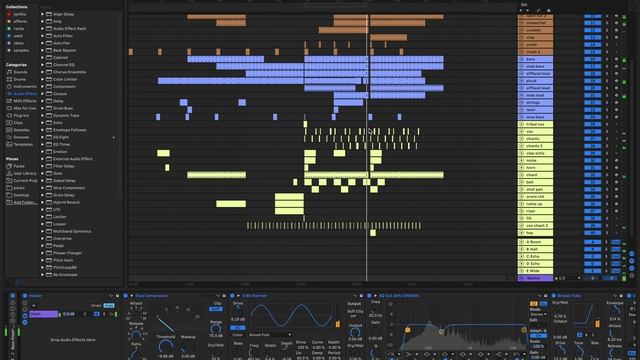This screenshot has width=640, height=360.
Task: Toggle the bass track activator button
Action: 592,59
